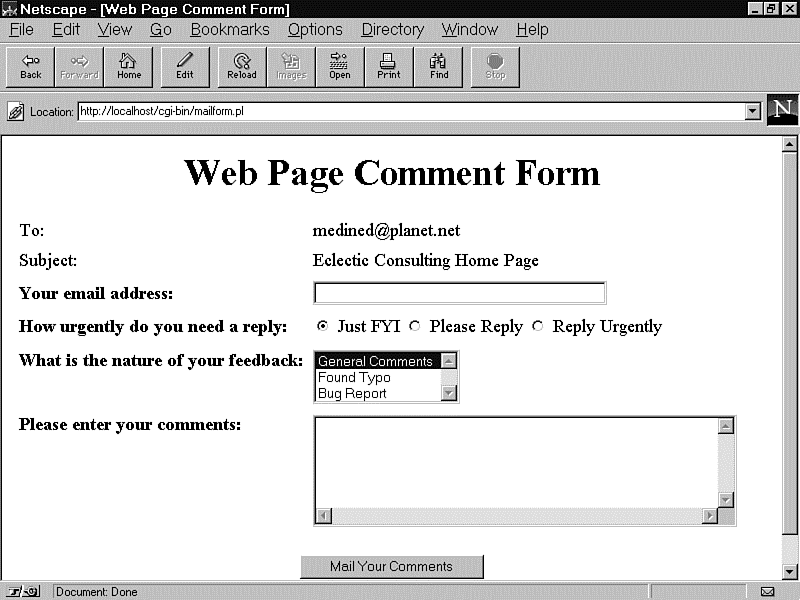Click the mail envelope icon in status bar

(768, 591)
